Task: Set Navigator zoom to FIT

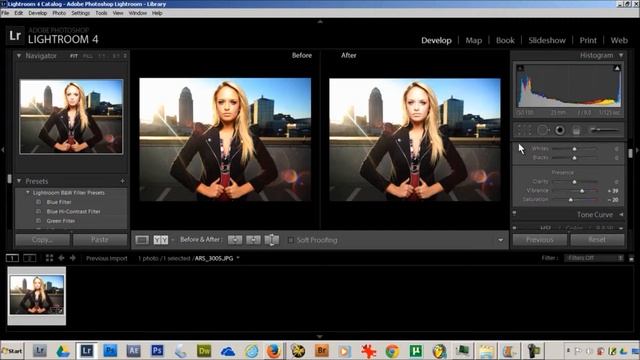Action: click(73, 56)
